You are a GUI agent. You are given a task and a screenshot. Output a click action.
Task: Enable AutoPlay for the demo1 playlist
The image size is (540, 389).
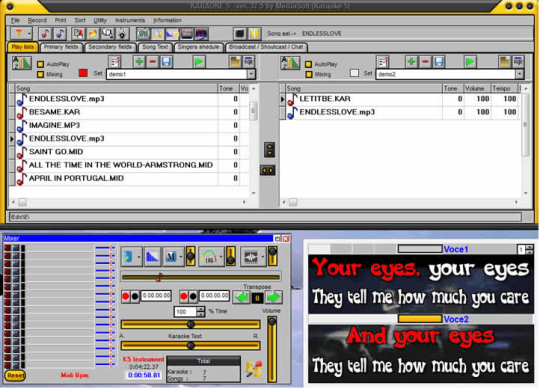41,64
